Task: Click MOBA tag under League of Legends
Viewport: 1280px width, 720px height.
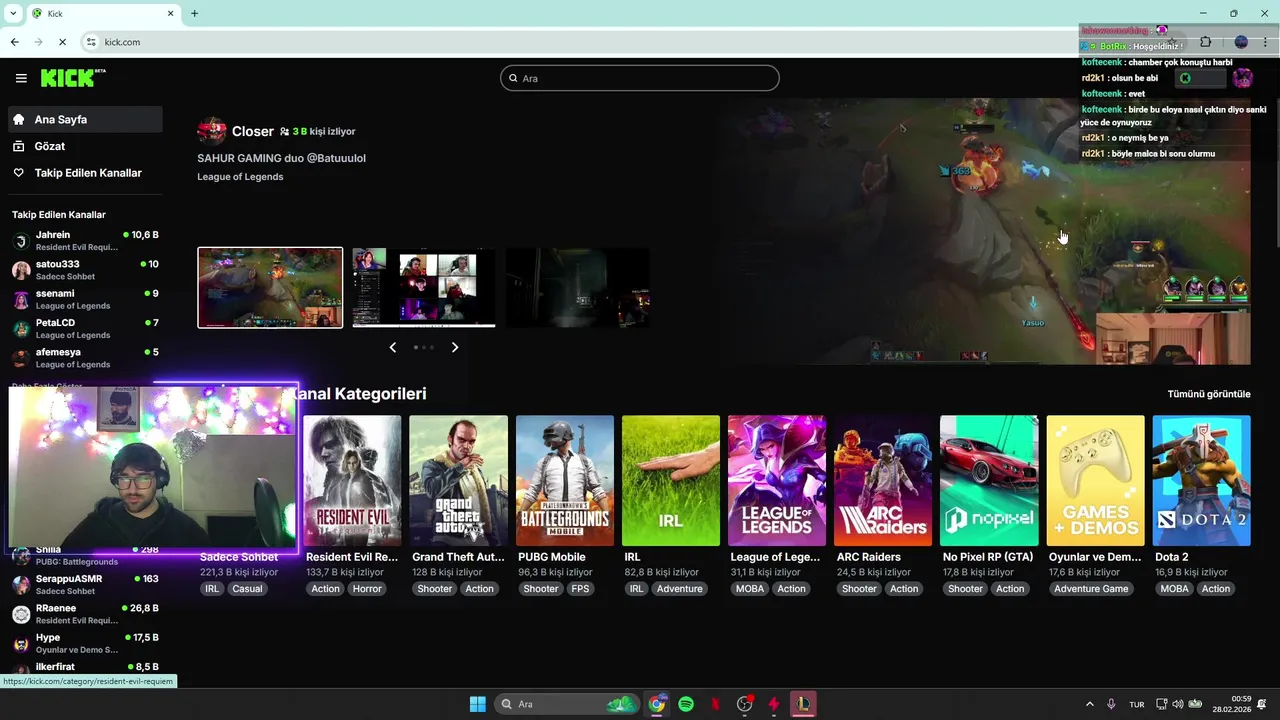Action: [750, 589]
